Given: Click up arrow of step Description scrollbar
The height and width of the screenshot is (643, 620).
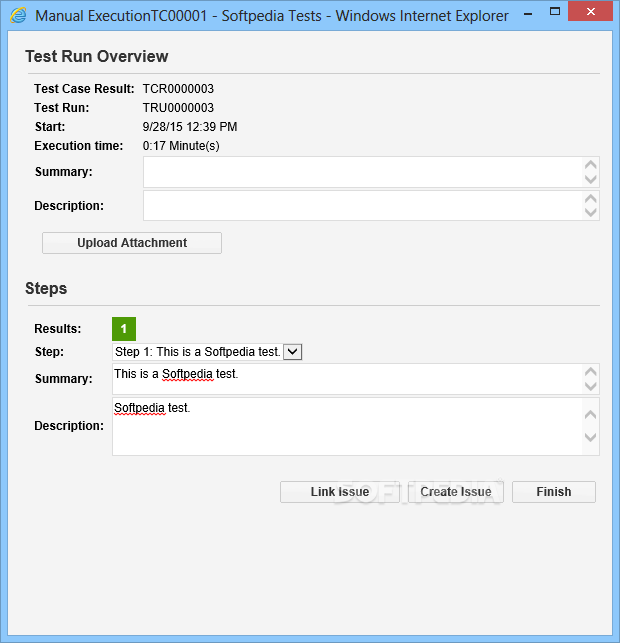Looking at the screenshot, I should pos(590,415).
